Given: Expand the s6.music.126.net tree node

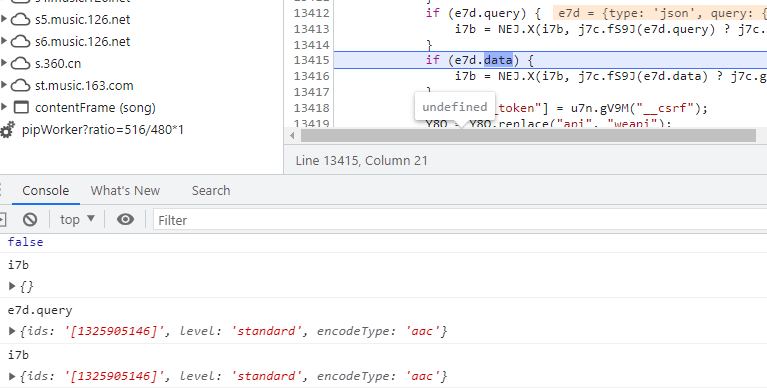Looking at the screenshot, I should [4, 41].
